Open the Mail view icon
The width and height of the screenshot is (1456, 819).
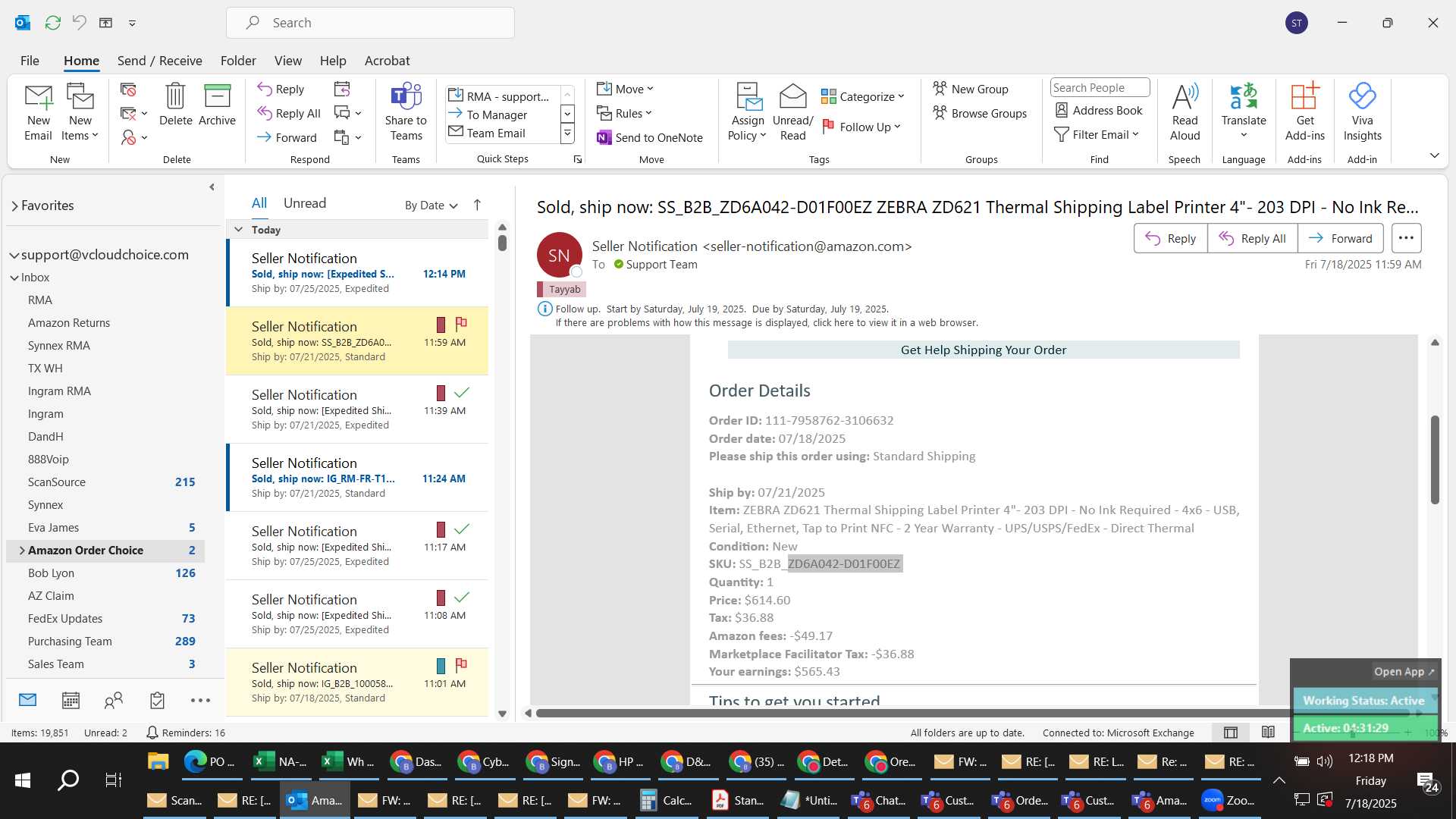(27, 700)
